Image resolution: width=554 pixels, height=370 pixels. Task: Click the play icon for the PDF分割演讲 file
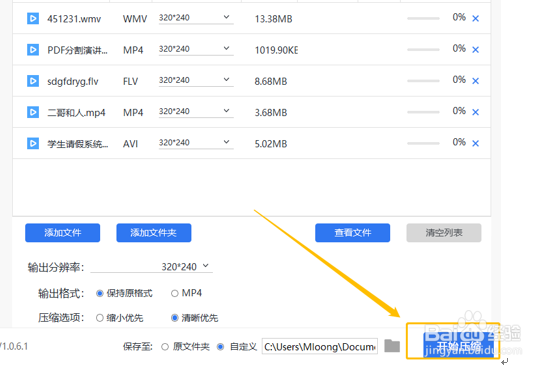(x=33, y=50)
